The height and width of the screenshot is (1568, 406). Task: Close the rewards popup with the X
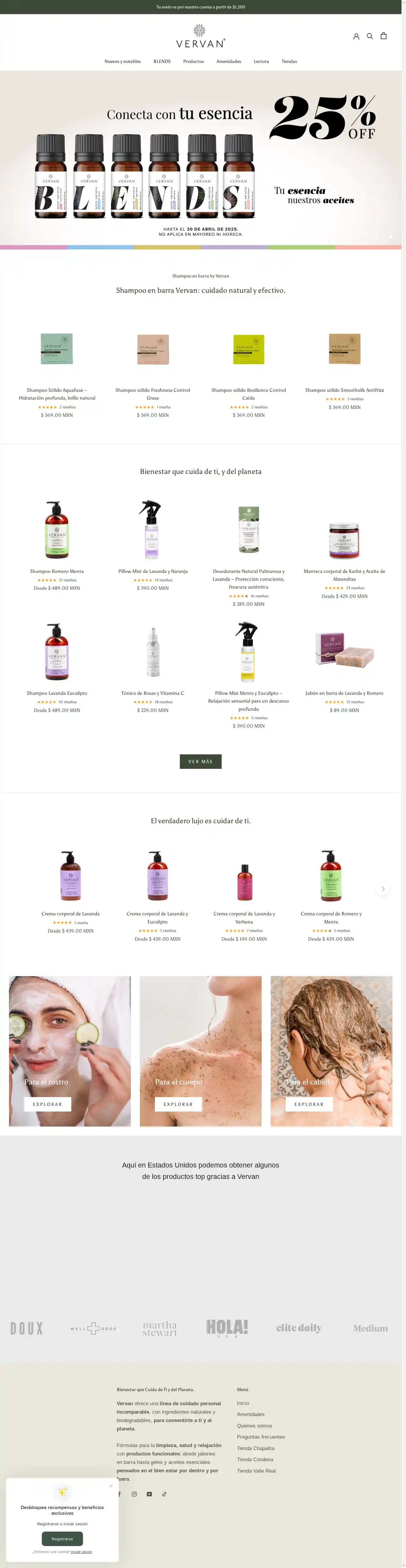tap(111, 1486)
